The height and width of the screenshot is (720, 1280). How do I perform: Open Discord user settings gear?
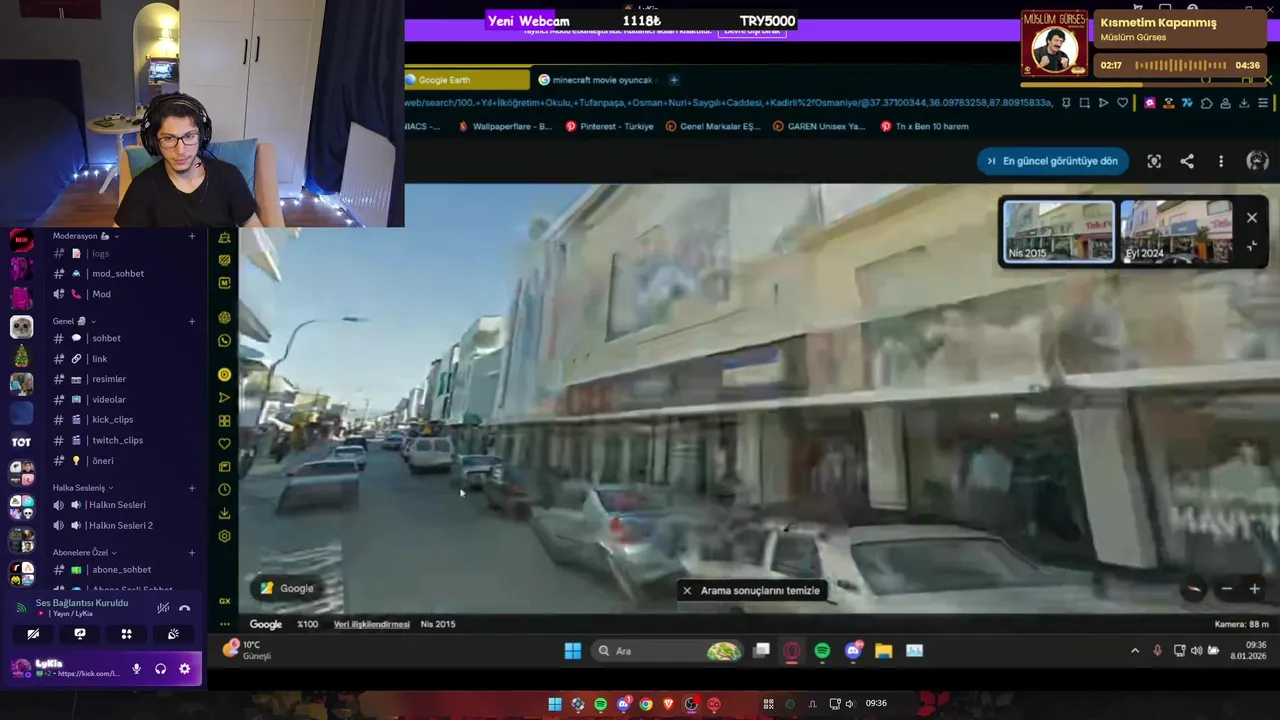[x=184, y=669]
